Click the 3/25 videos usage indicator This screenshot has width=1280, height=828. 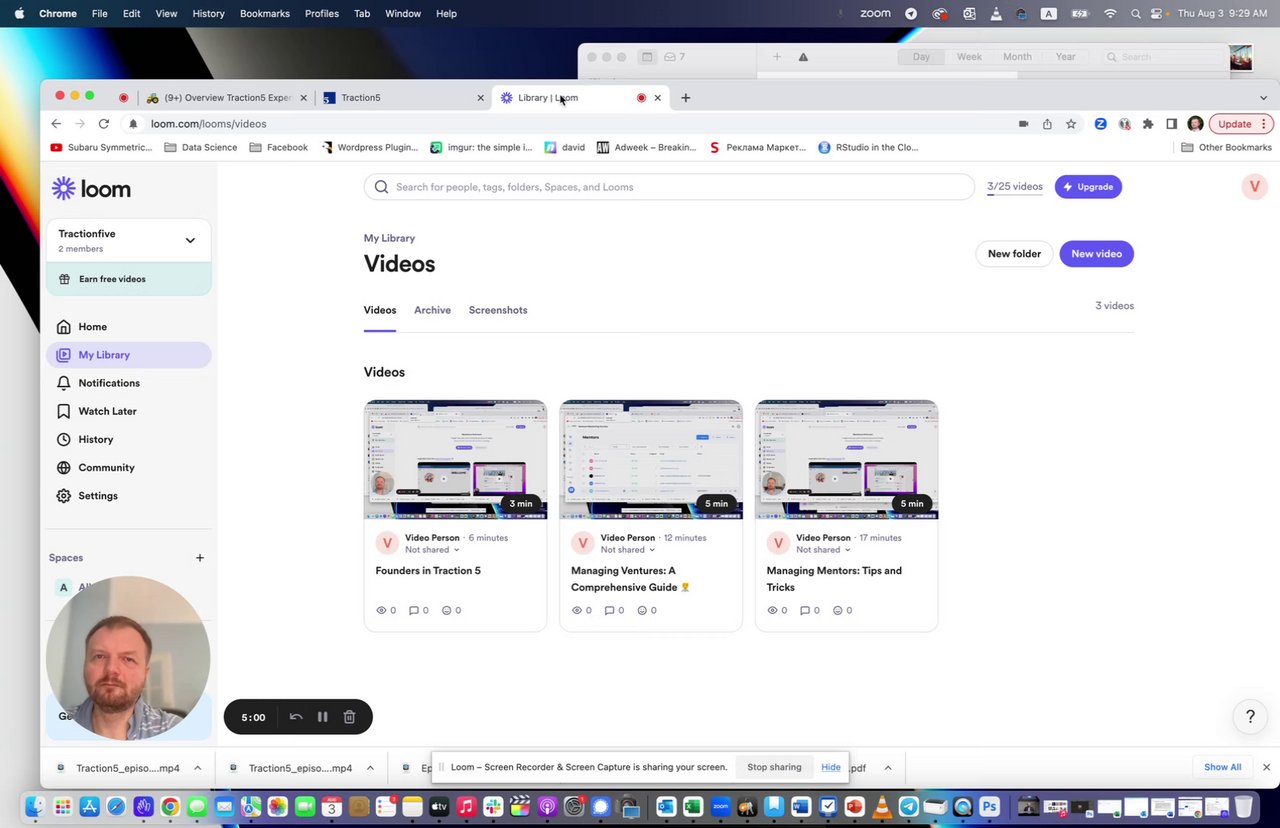click(1014, 187)
